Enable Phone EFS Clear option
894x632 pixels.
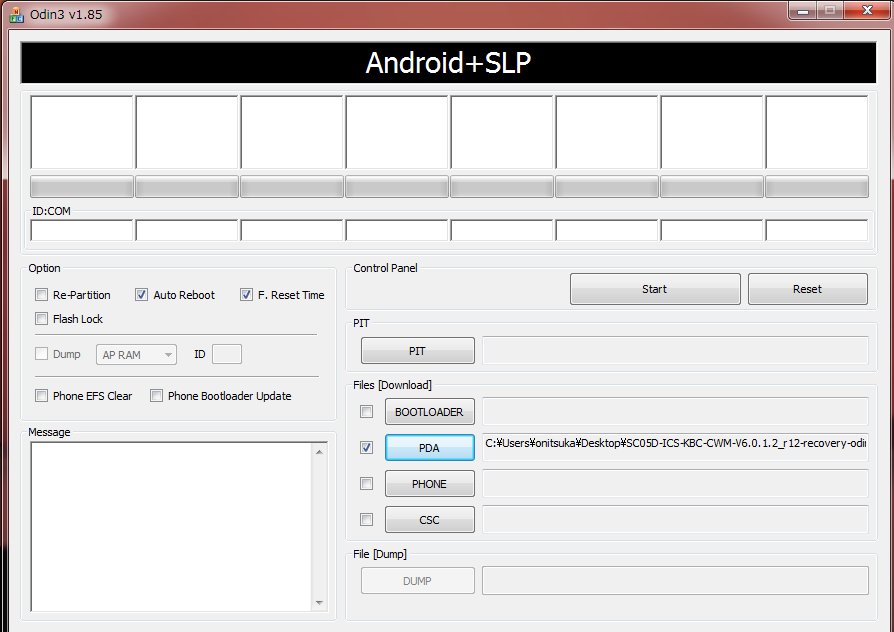tap(42, 396)
